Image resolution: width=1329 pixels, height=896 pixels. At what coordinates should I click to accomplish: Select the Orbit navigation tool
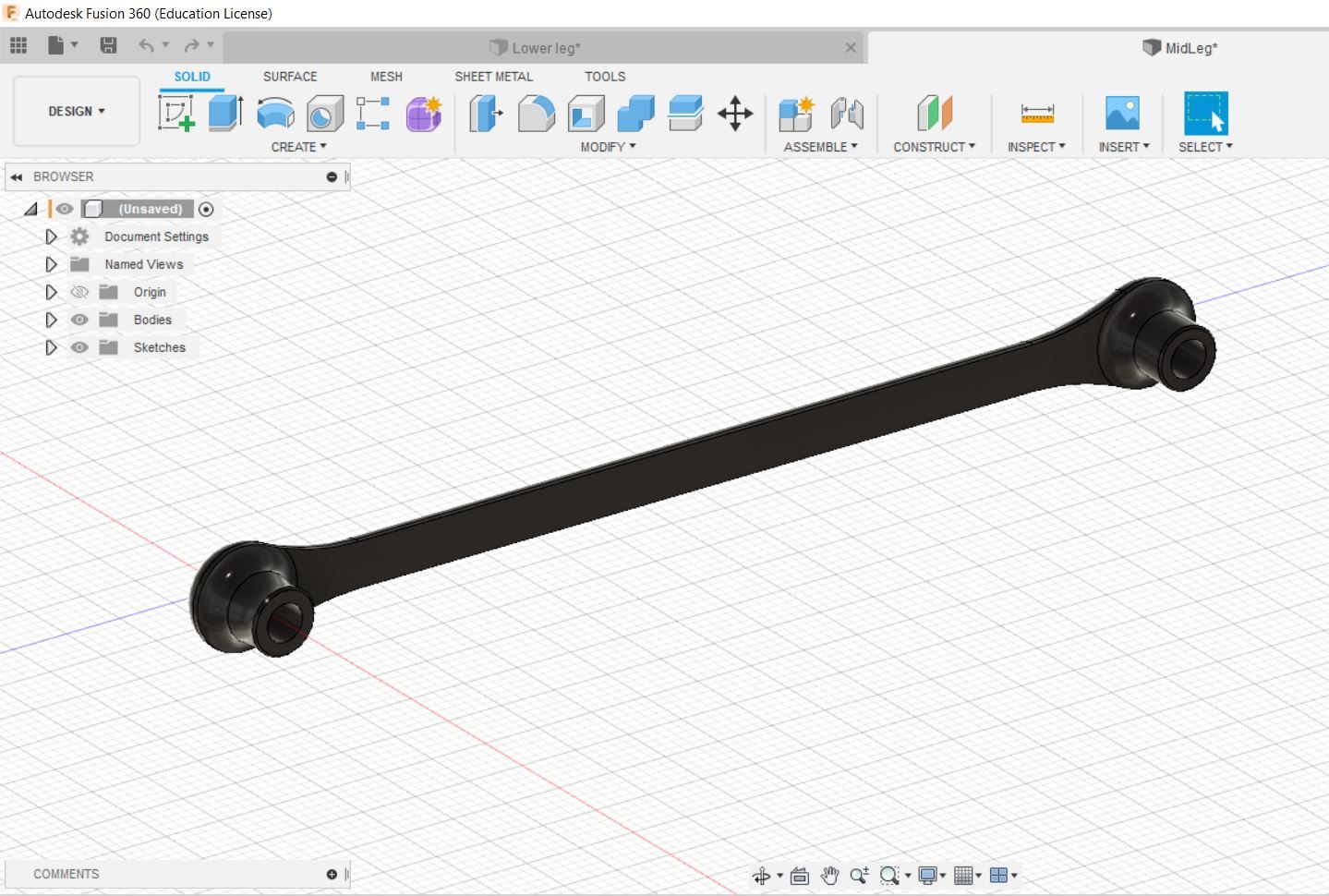761,876
